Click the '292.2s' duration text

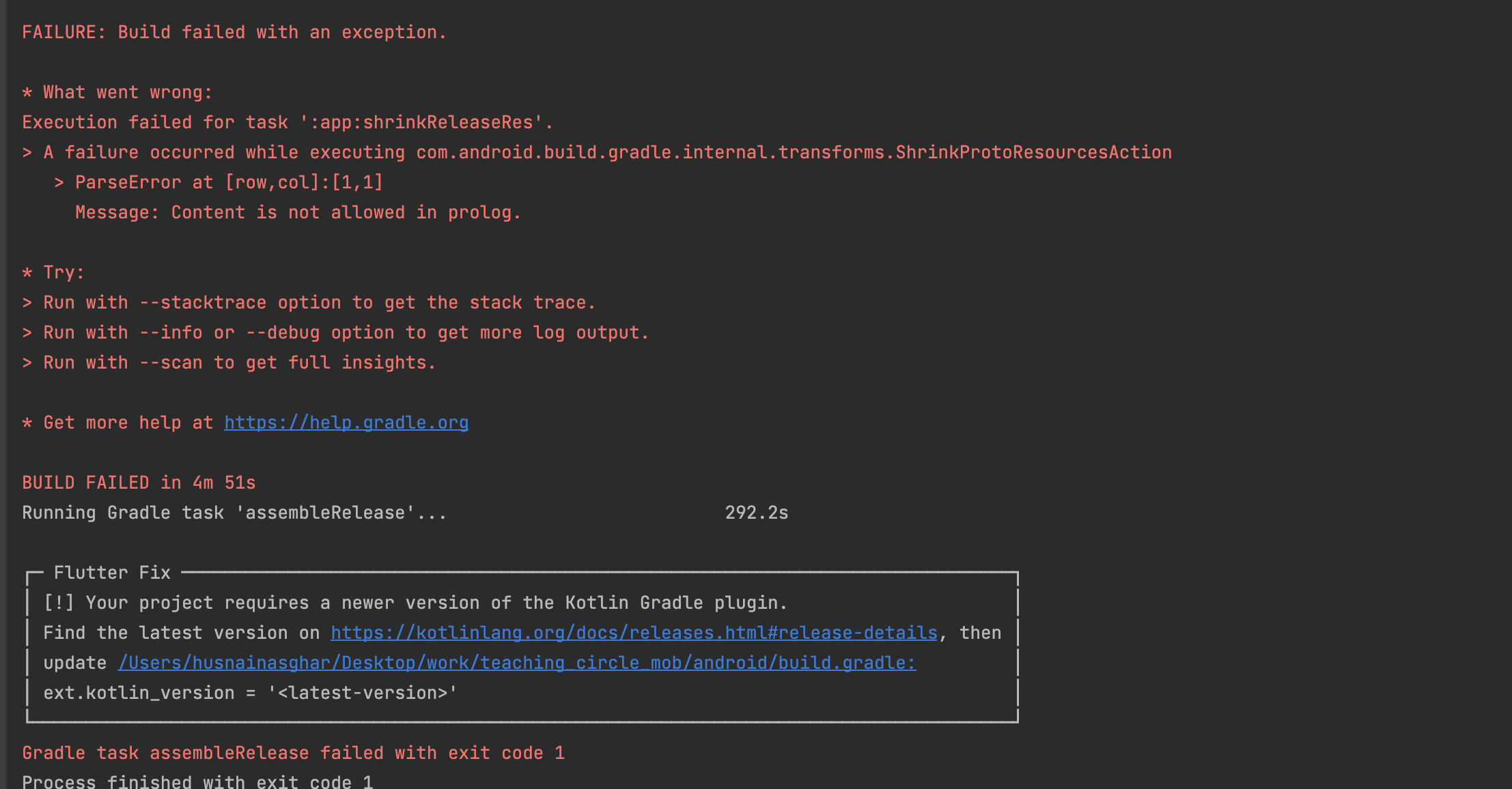[756, 513]
